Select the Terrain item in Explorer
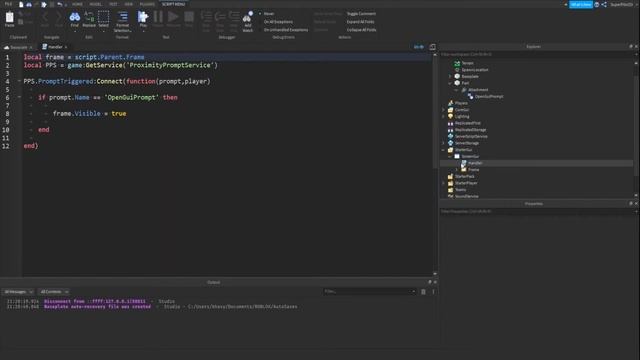 (464, 63)
